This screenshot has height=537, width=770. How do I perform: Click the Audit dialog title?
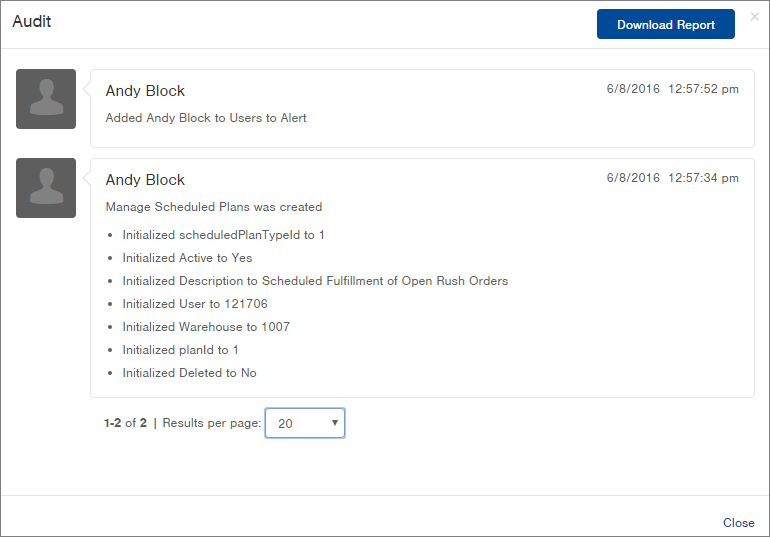(x=32, y=21)
